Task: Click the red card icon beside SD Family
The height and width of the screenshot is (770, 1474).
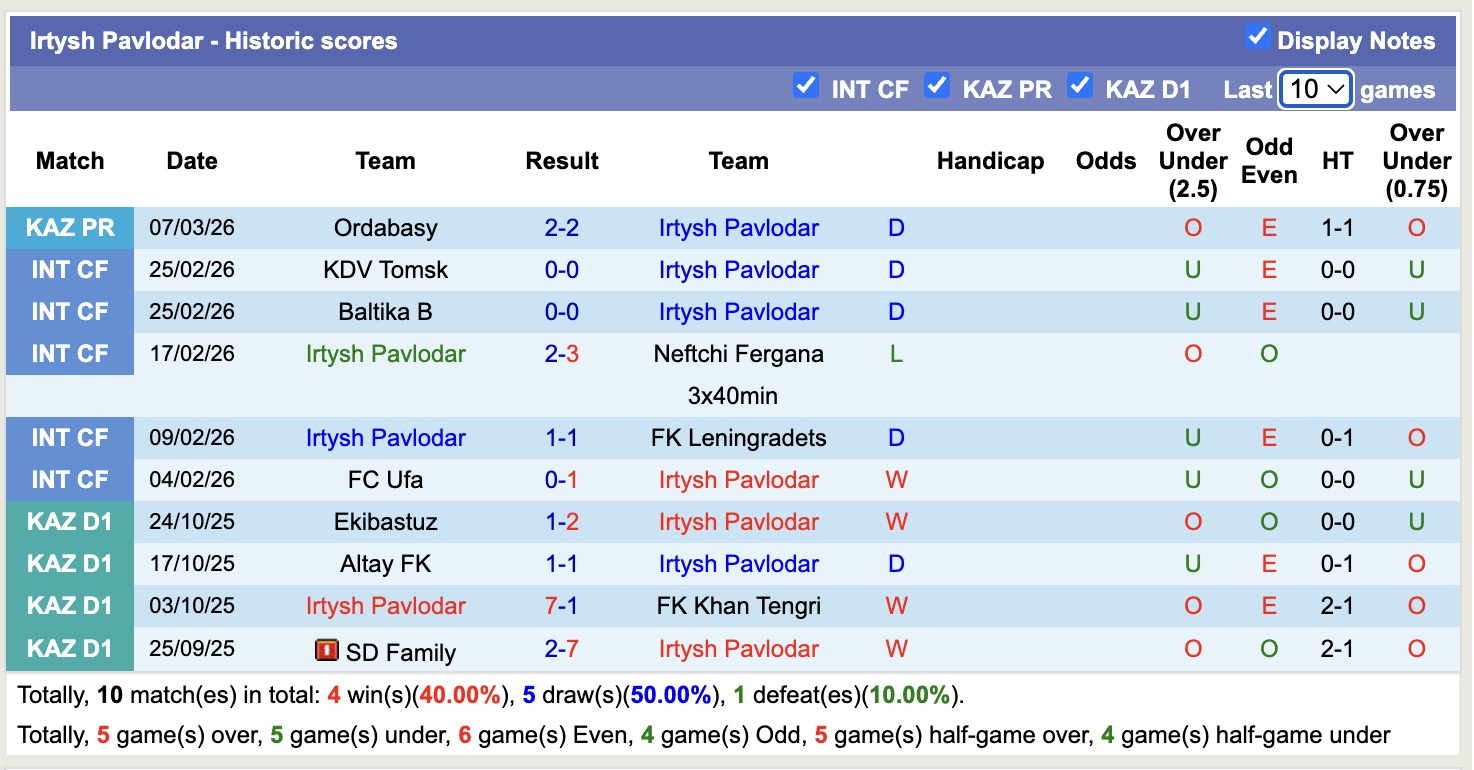Action: (x=326, y=651)
